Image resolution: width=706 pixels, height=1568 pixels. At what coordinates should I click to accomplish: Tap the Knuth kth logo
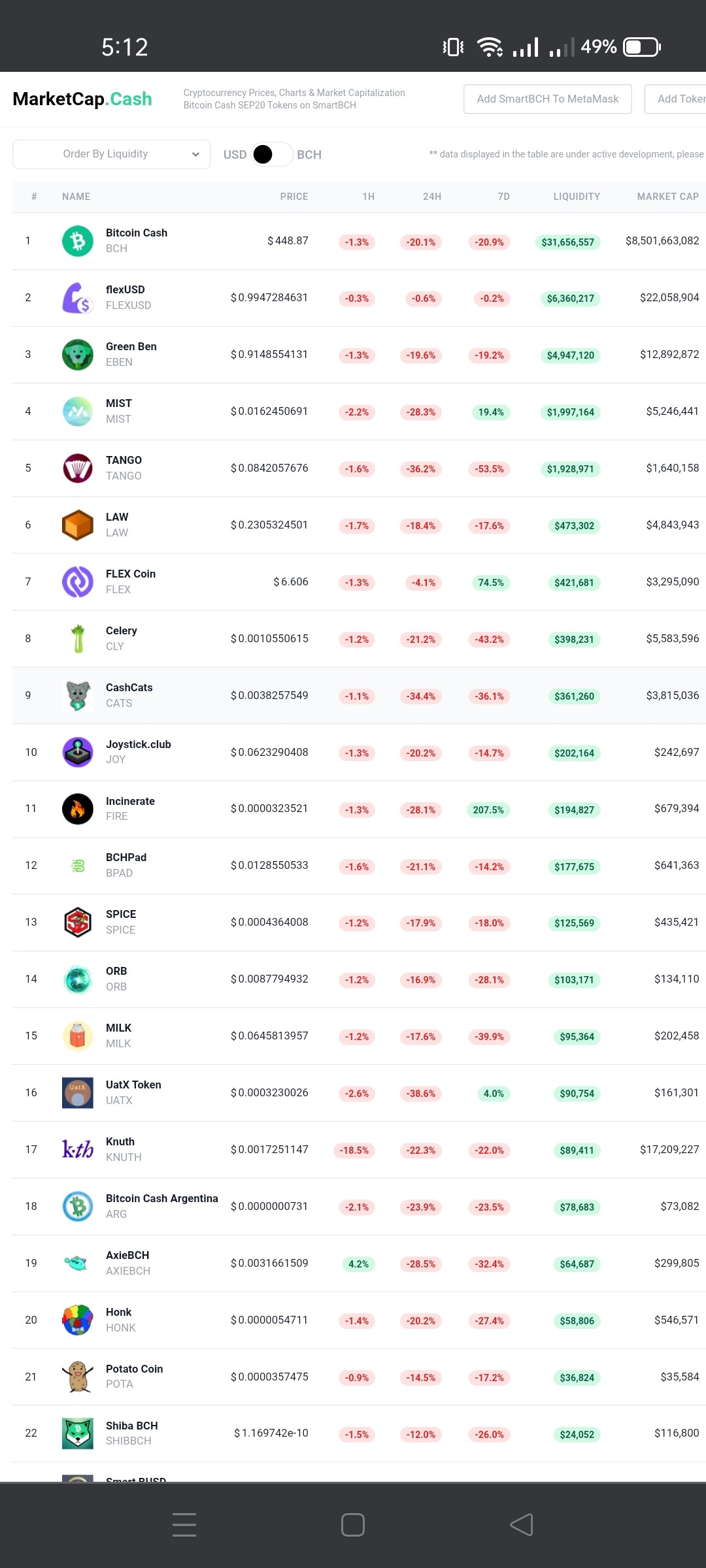78,1149
